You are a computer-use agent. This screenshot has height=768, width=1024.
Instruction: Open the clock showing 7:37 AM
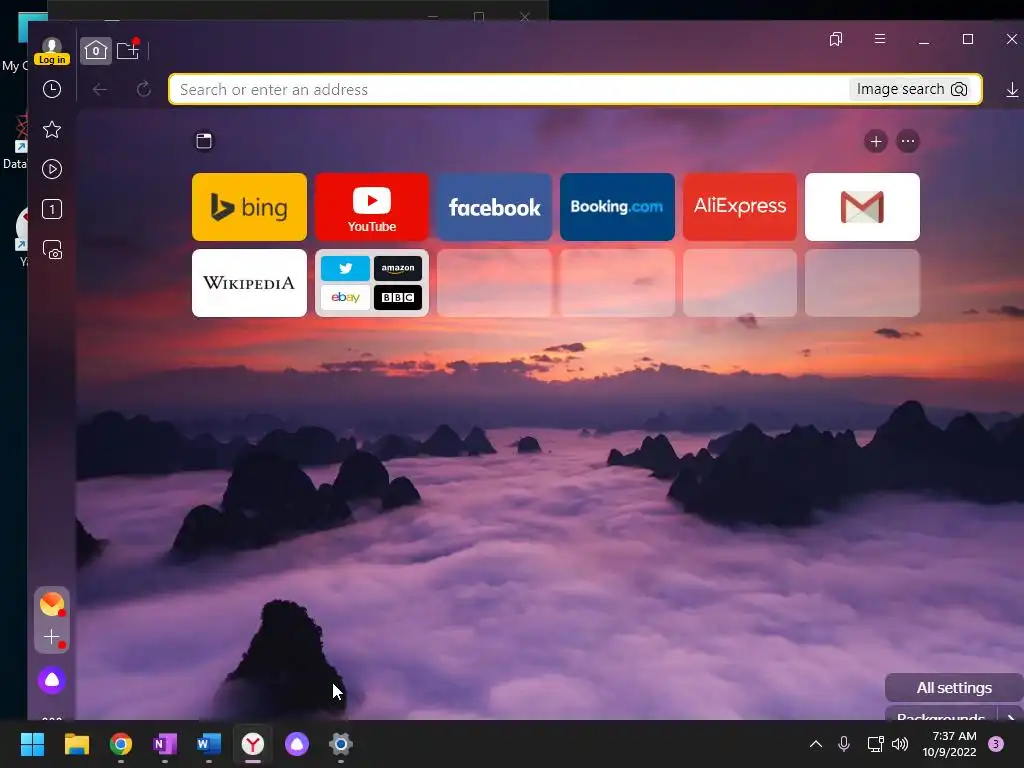tap(949, 744)
